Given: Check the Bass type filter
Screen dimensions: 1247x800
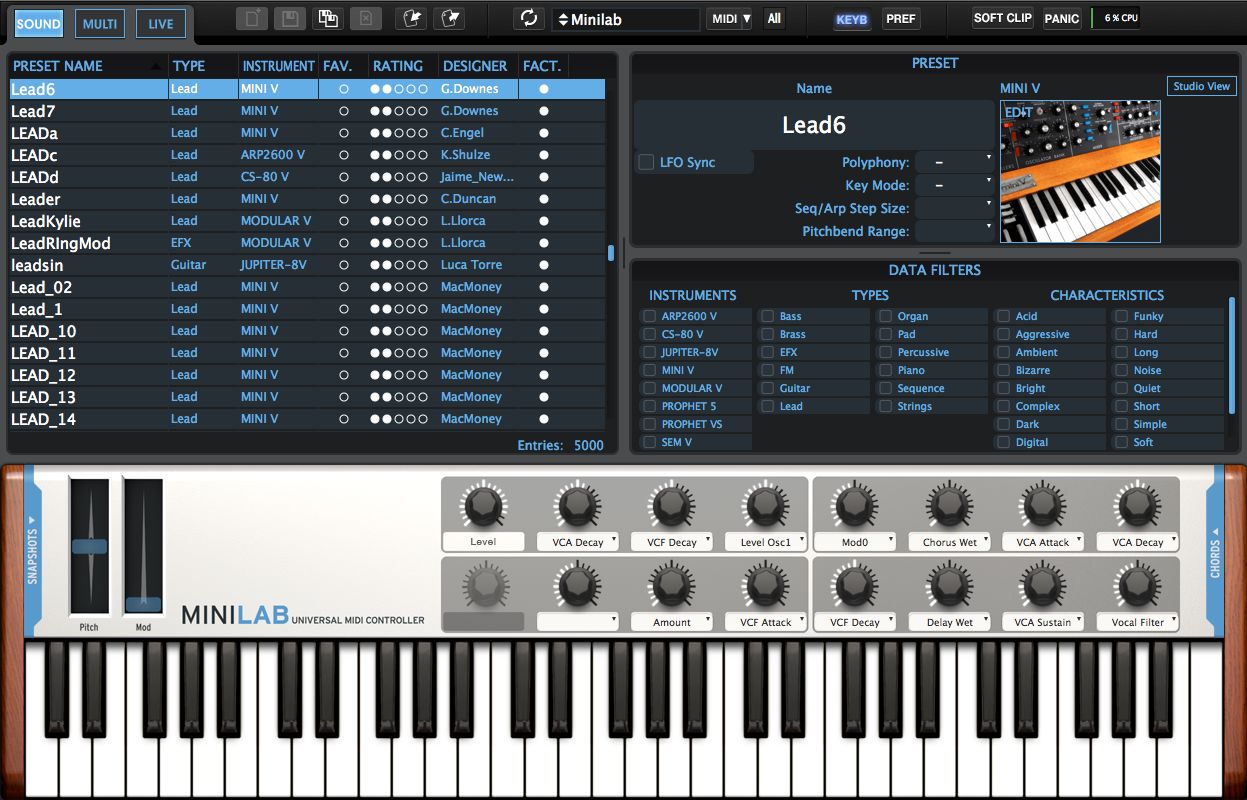Looking at the screenshot, I should tap(767, 316).
